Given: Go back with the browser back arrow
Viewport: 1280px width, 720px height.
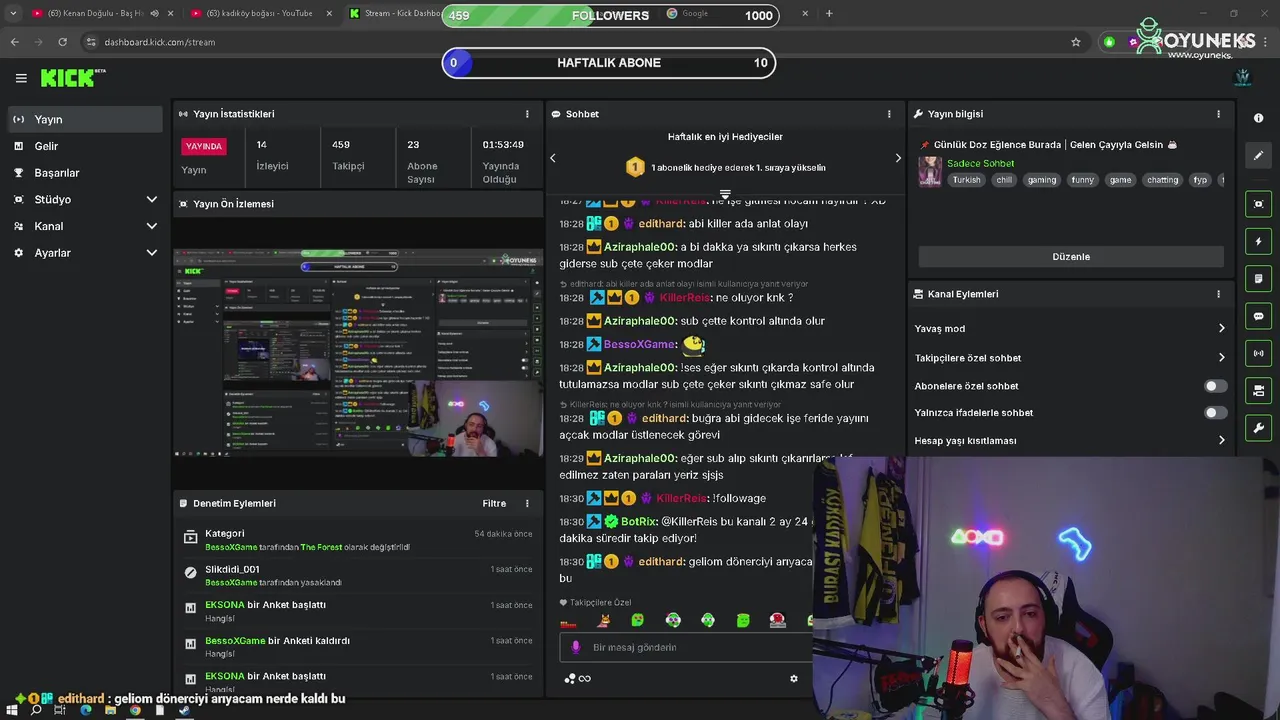Looking at the screenshot, I should click(x=14, y=42).
